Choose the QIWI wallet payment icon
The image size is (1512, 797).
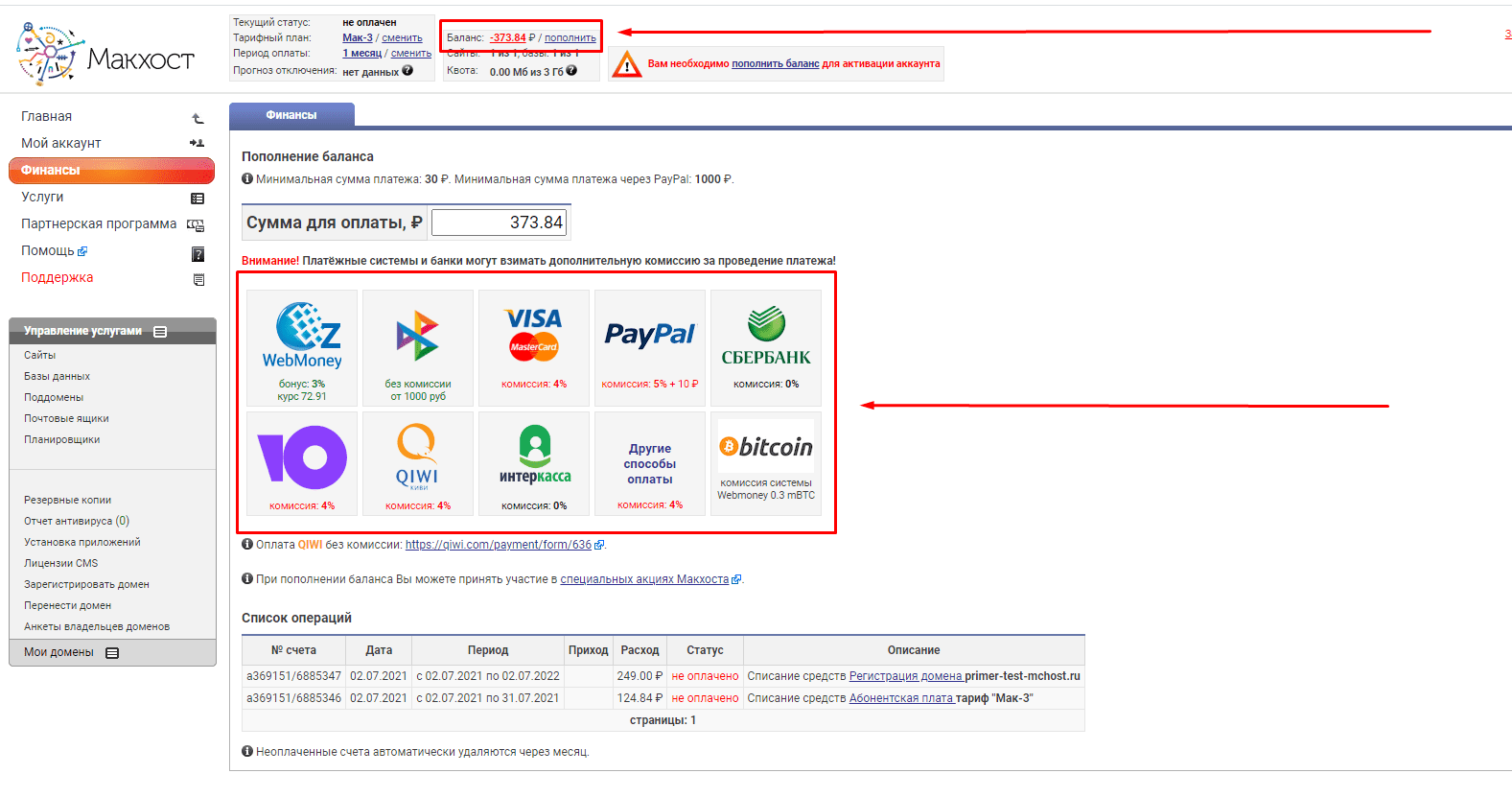click(x=417, y=457)
